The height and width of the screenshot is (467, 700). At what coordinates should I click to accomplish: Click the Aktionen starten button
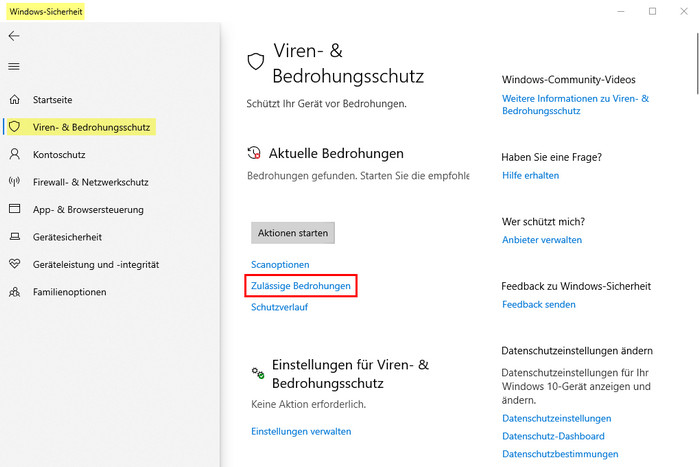tap(293, 233)
